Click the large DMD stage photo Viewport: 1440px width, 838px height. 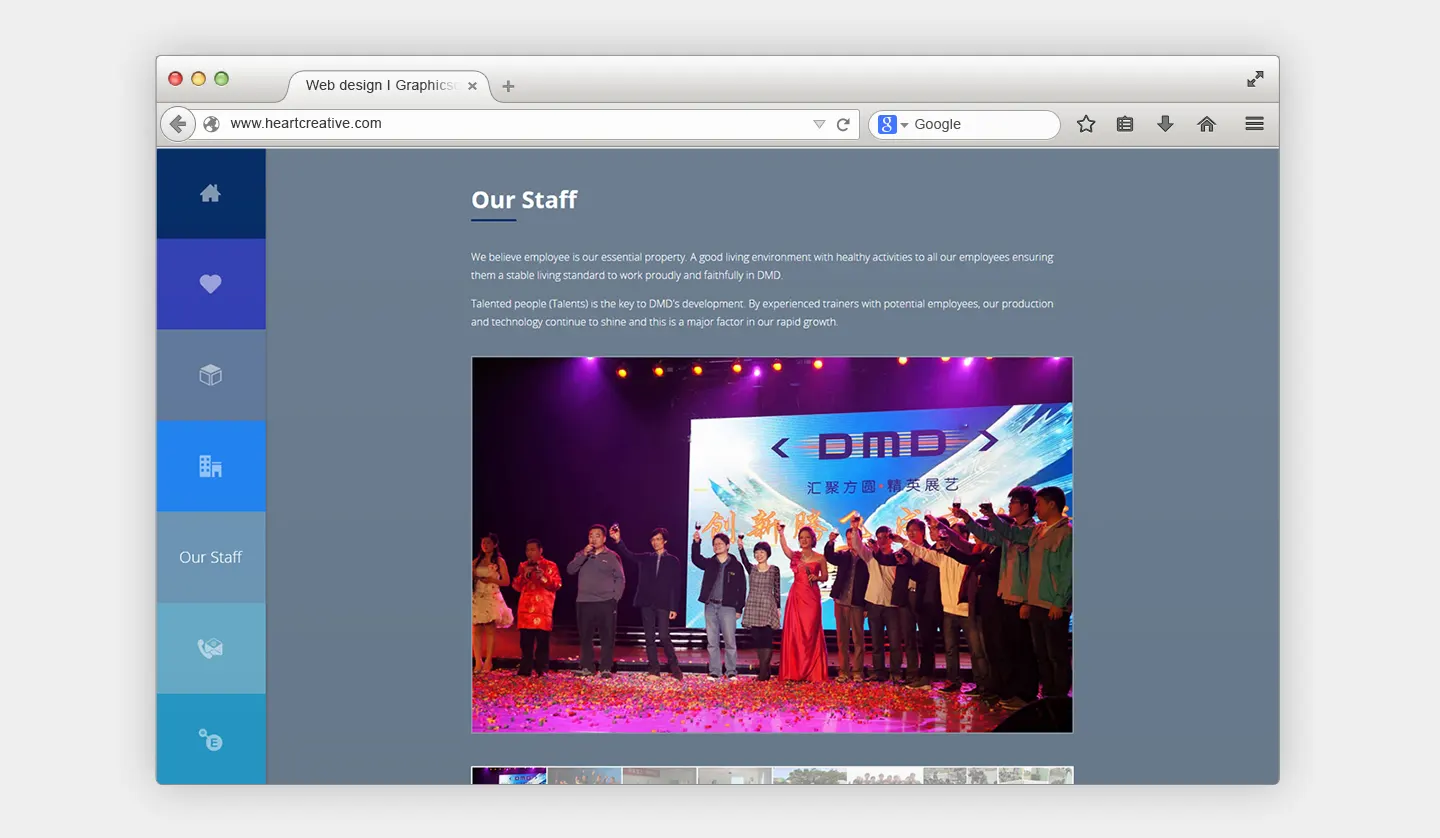point(772,545)
